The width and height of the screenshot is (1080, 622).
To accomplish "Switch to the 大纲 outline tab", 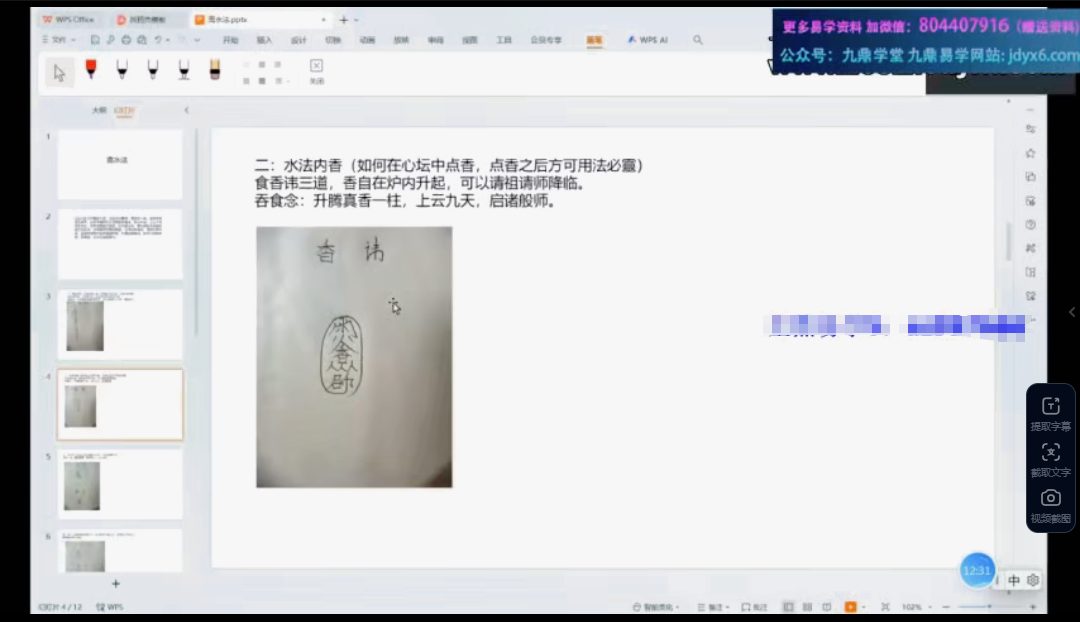I will (x=98, y=110).
